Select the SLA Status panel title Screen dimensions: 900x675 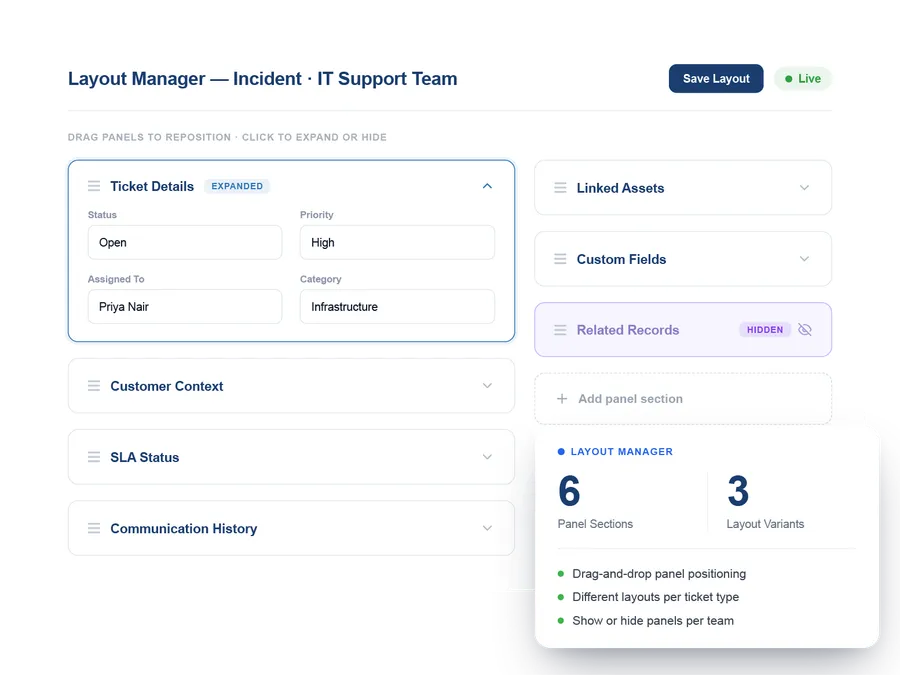tap(145, 457)
